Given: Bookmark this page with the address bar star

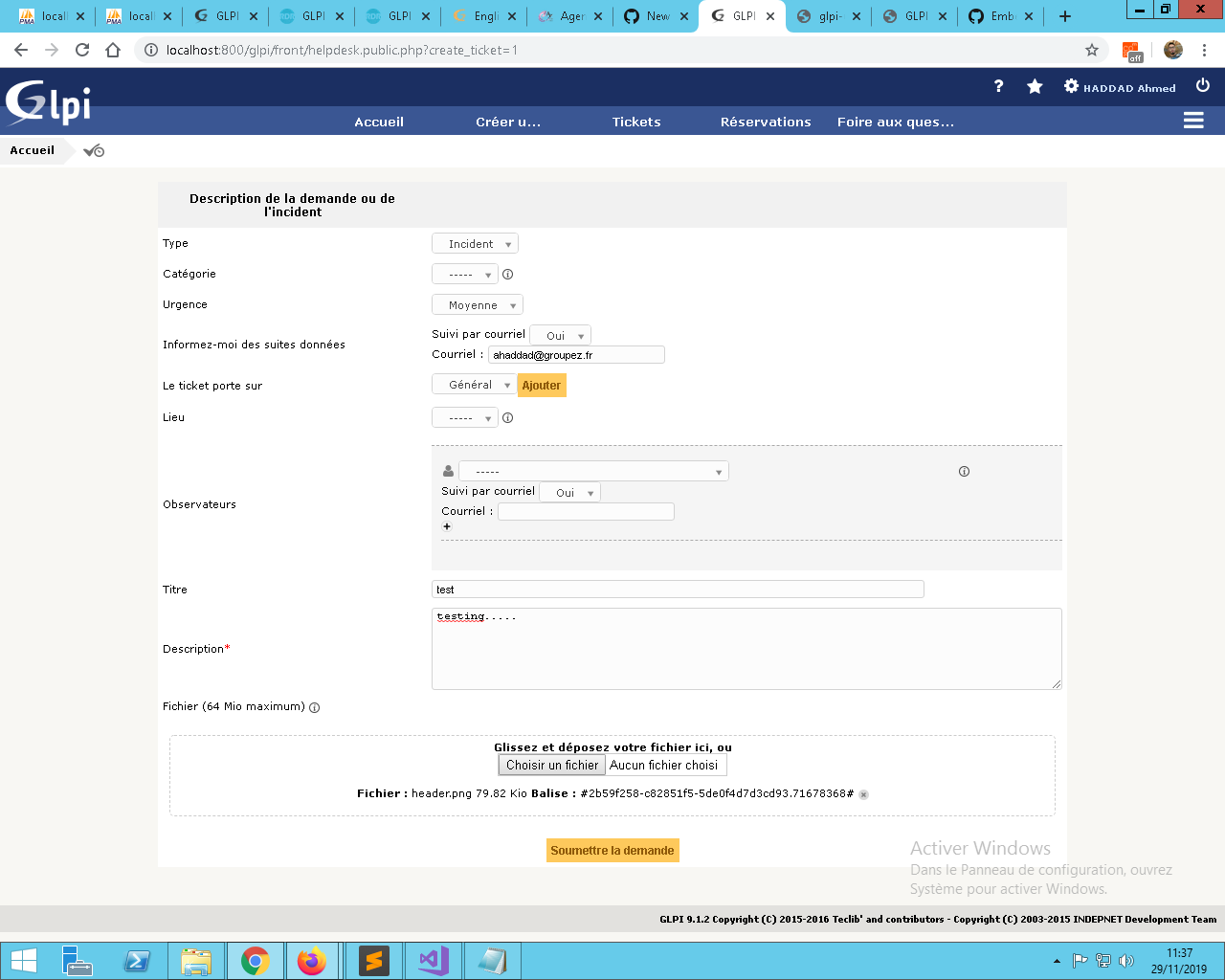Looking at the screenshot, I should click(1092, 50).
